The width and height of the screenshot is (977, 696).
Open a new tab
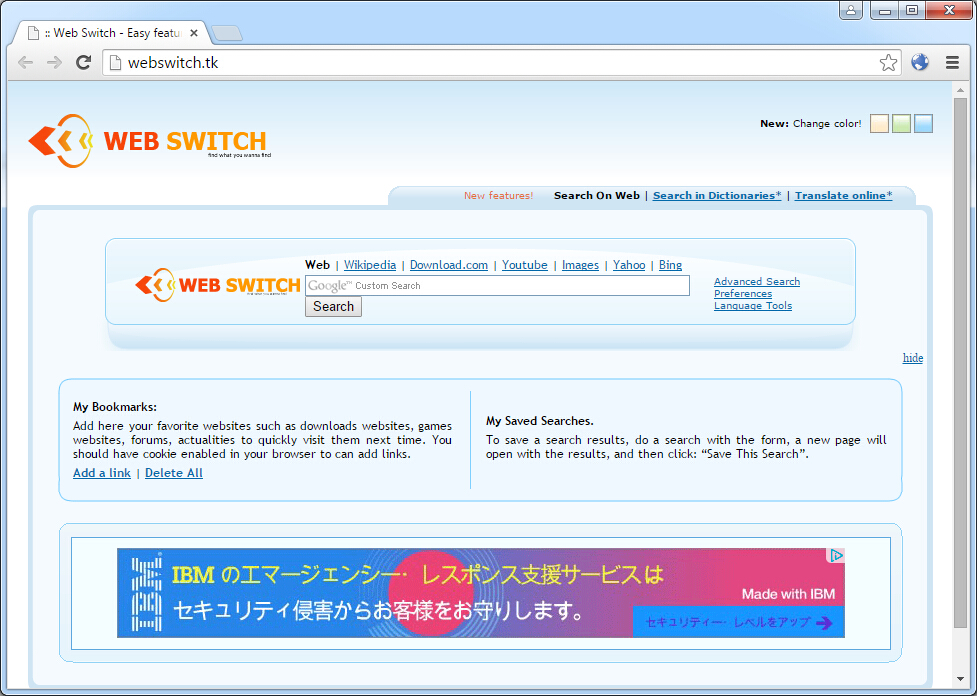click(x=227, y=34)
